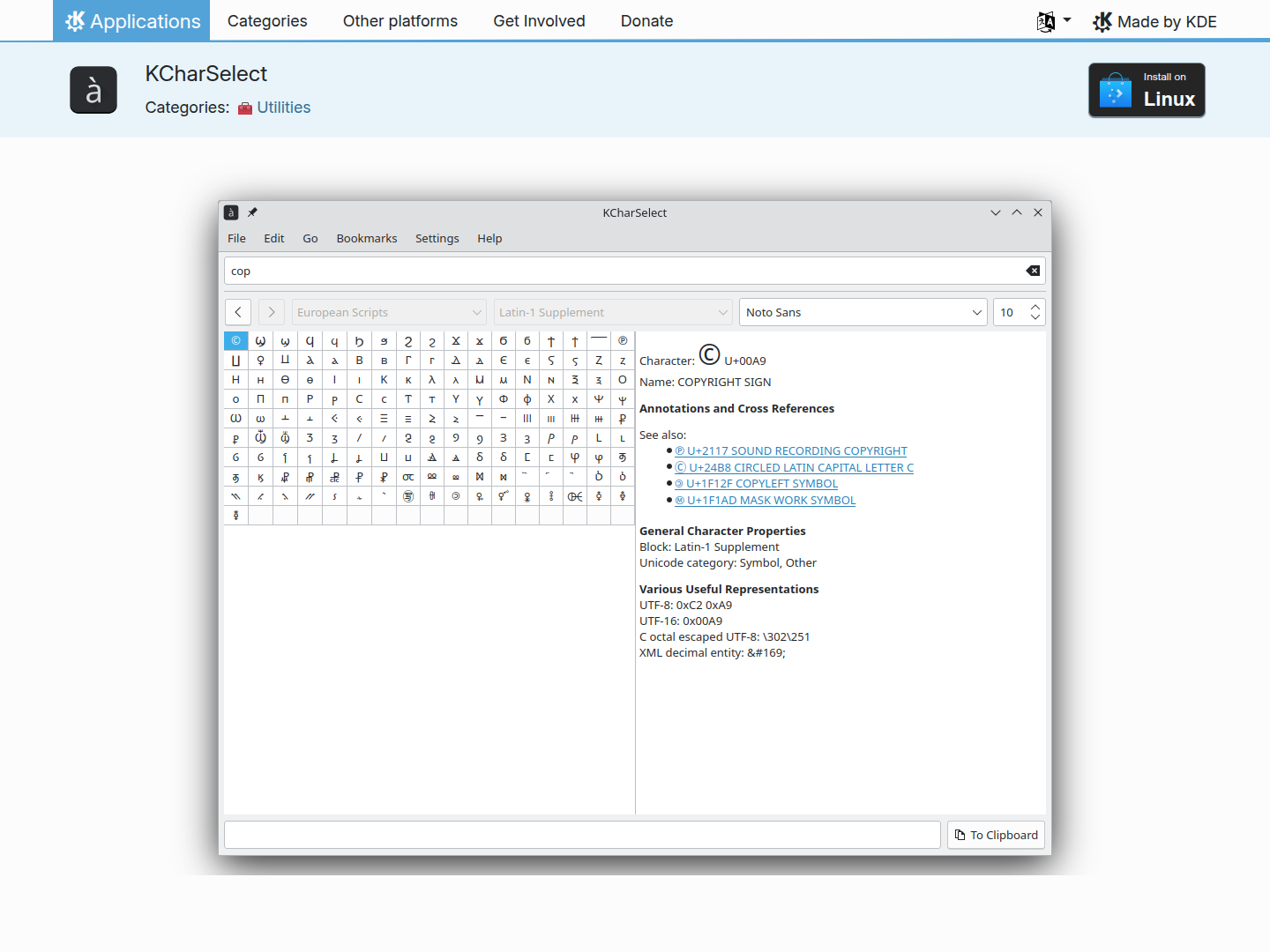Click the "Name: COPYRIGHT SIGN" text
Screen dimensions: 1270x952
click(706, 383)
